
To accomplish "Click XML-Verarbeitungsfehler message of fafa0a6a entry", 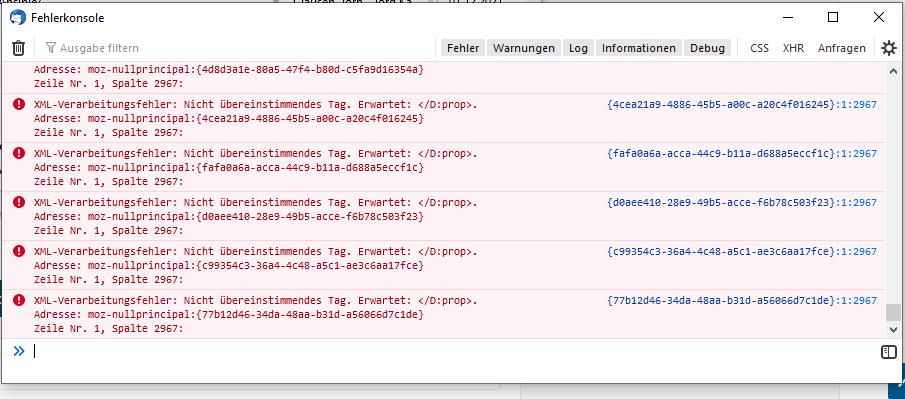I will [256, 154].
